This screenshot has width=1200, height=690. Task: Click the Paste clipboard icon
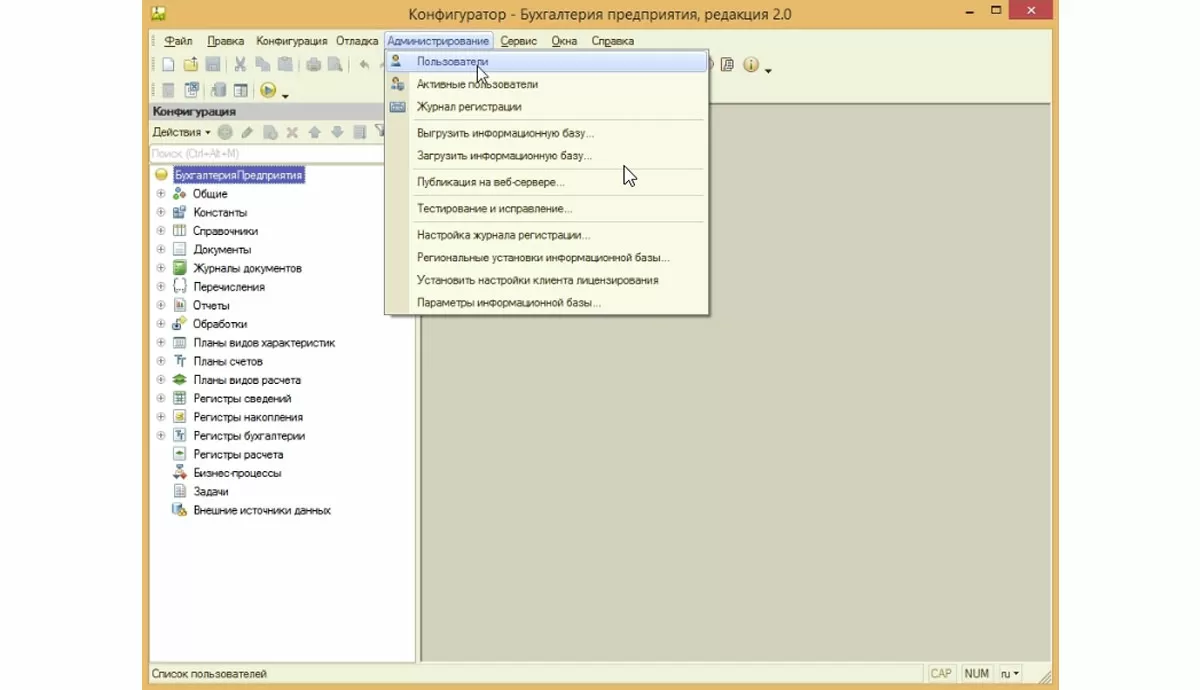tap(285, 65)
